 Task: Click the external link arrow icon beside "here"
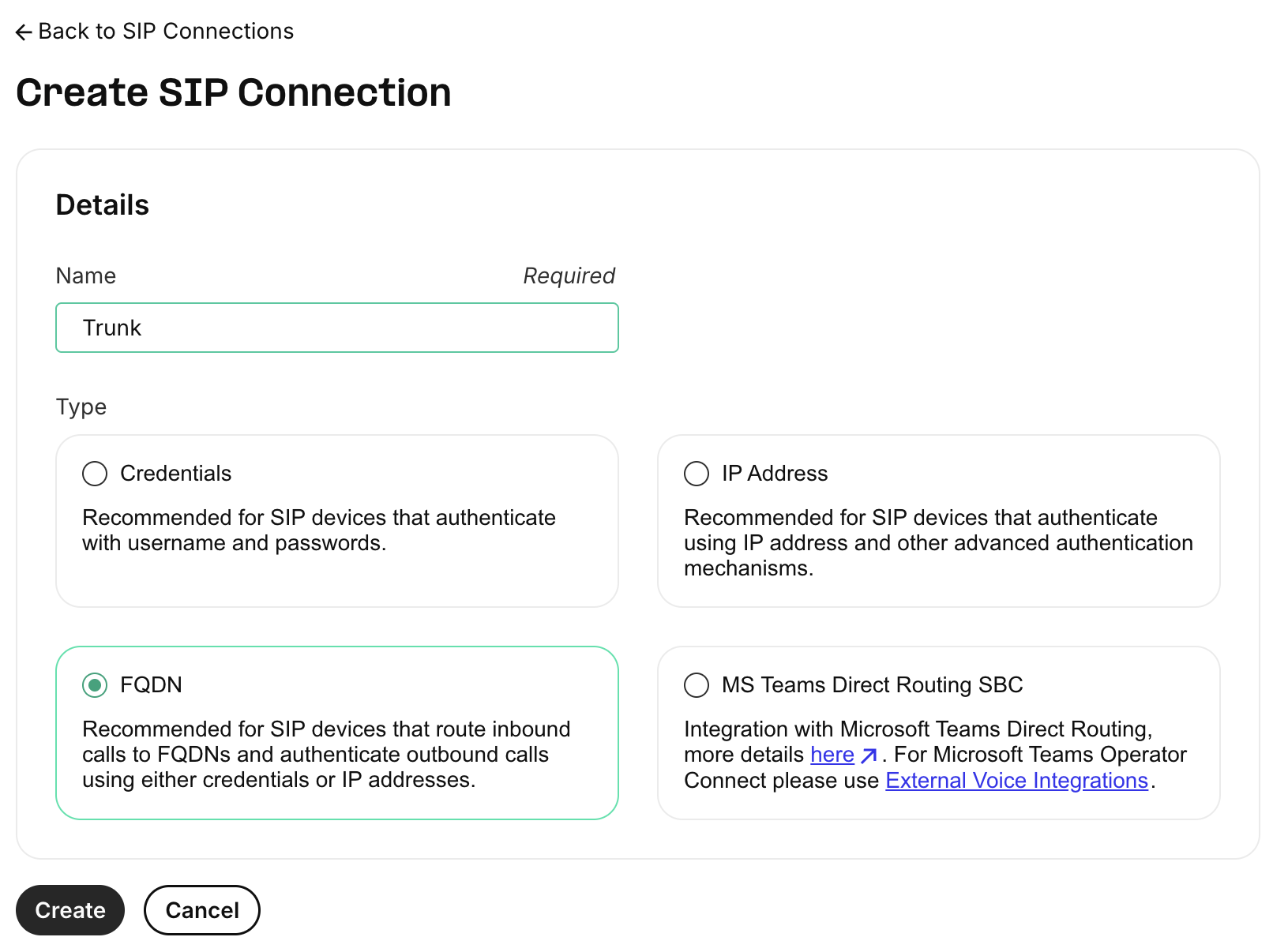pyautogui.click(x=869, y=755)
